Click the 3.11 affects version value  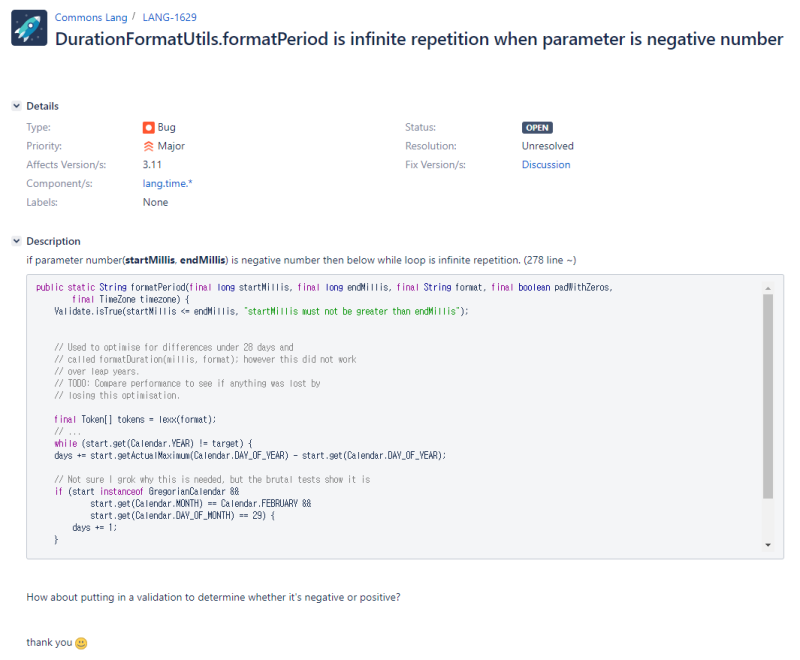[152, 165]
